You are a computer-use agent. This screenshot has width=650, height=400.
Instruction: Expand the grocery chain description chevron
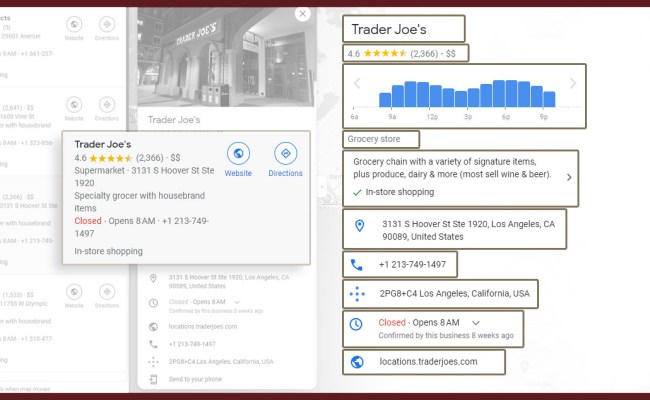pos(569,177)
